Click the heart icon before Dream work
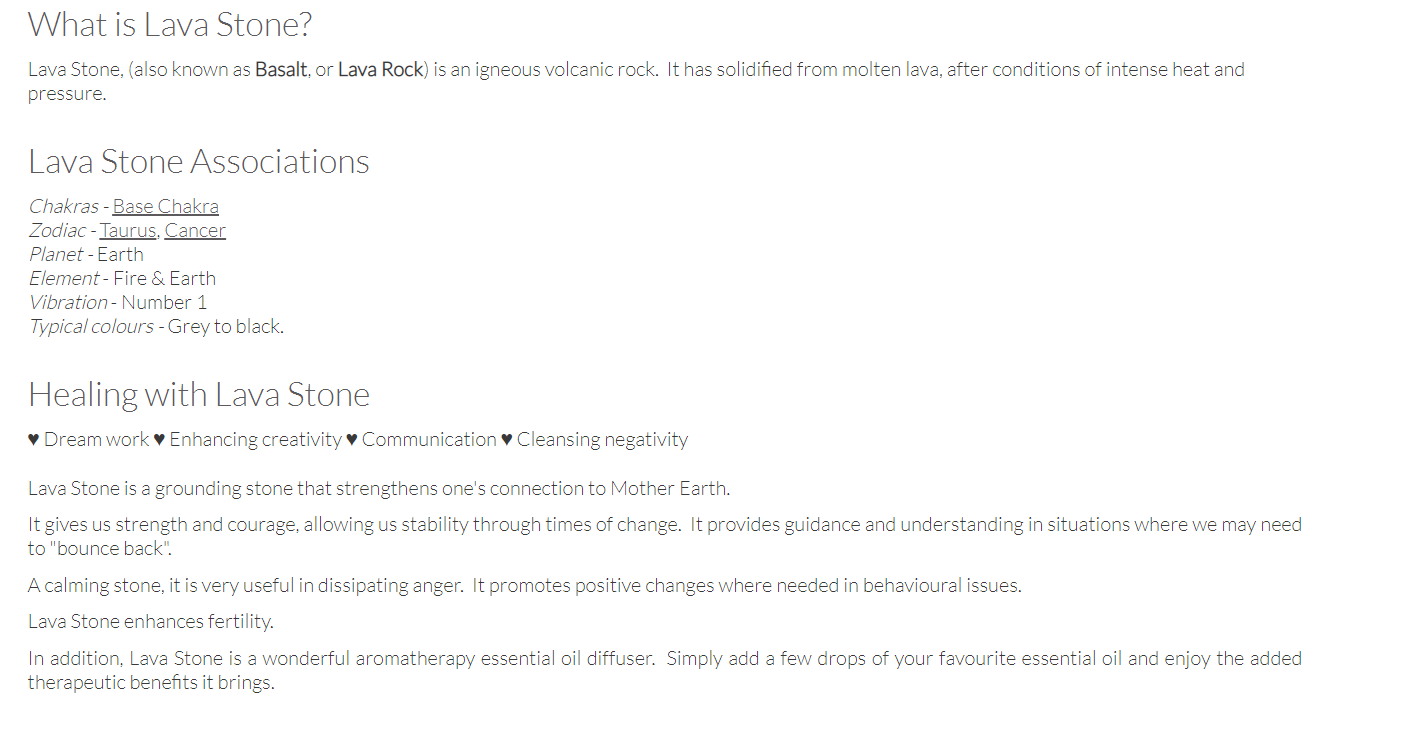This screenshot has width=1401, height=735. pos(34,440)
